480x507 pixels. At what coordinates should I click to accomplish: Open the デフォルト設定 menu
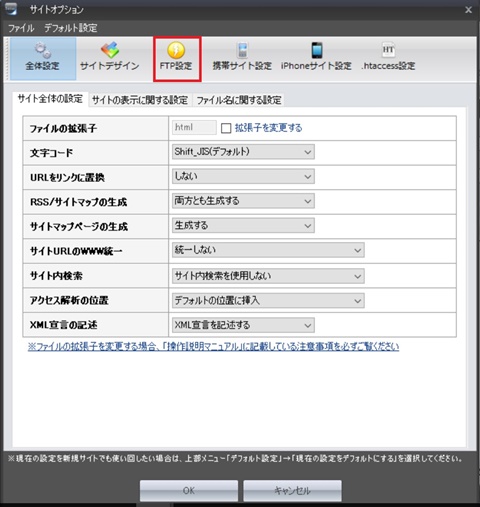71,28
